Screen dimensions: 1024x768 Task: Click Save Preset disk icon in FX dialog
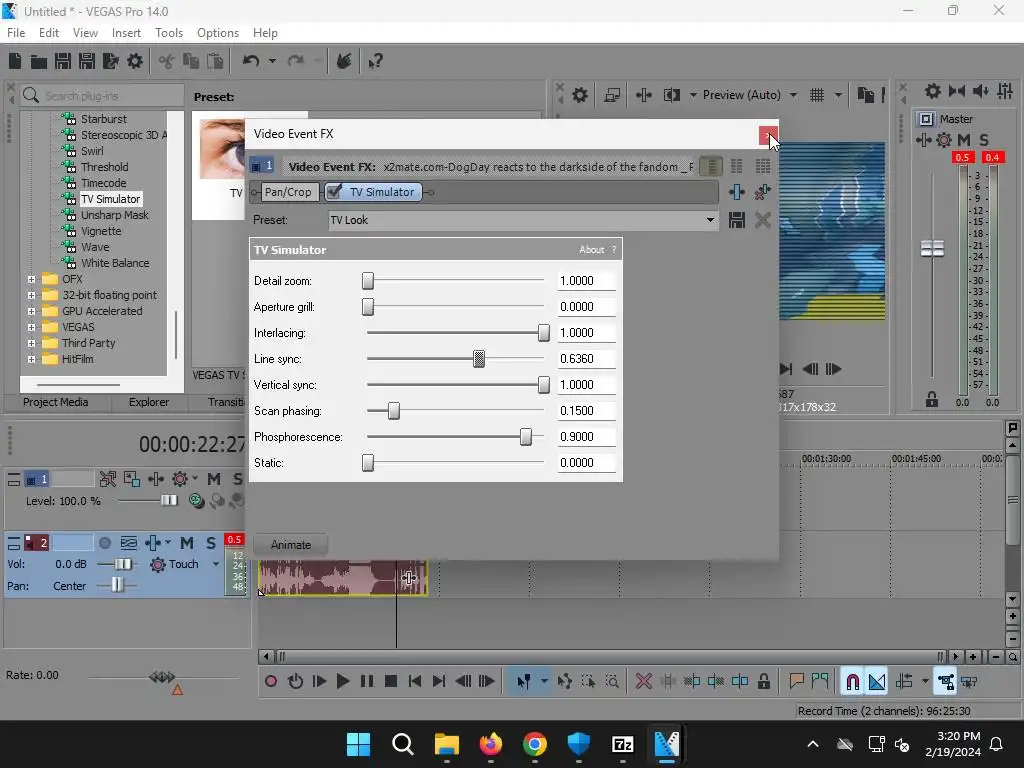point(737,220)
